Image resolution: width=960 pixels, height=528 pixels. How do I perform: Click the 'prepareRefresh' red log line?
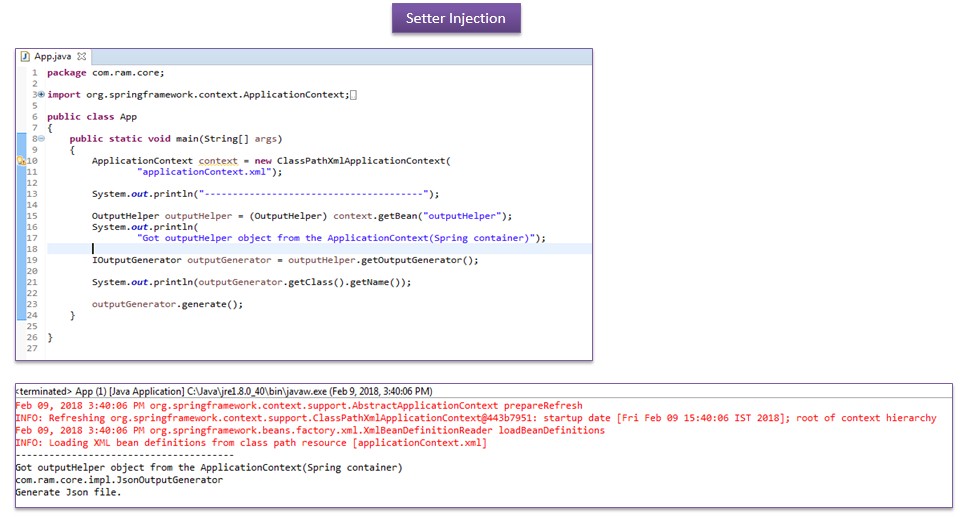pyautogui.click(x=299, y=405)
